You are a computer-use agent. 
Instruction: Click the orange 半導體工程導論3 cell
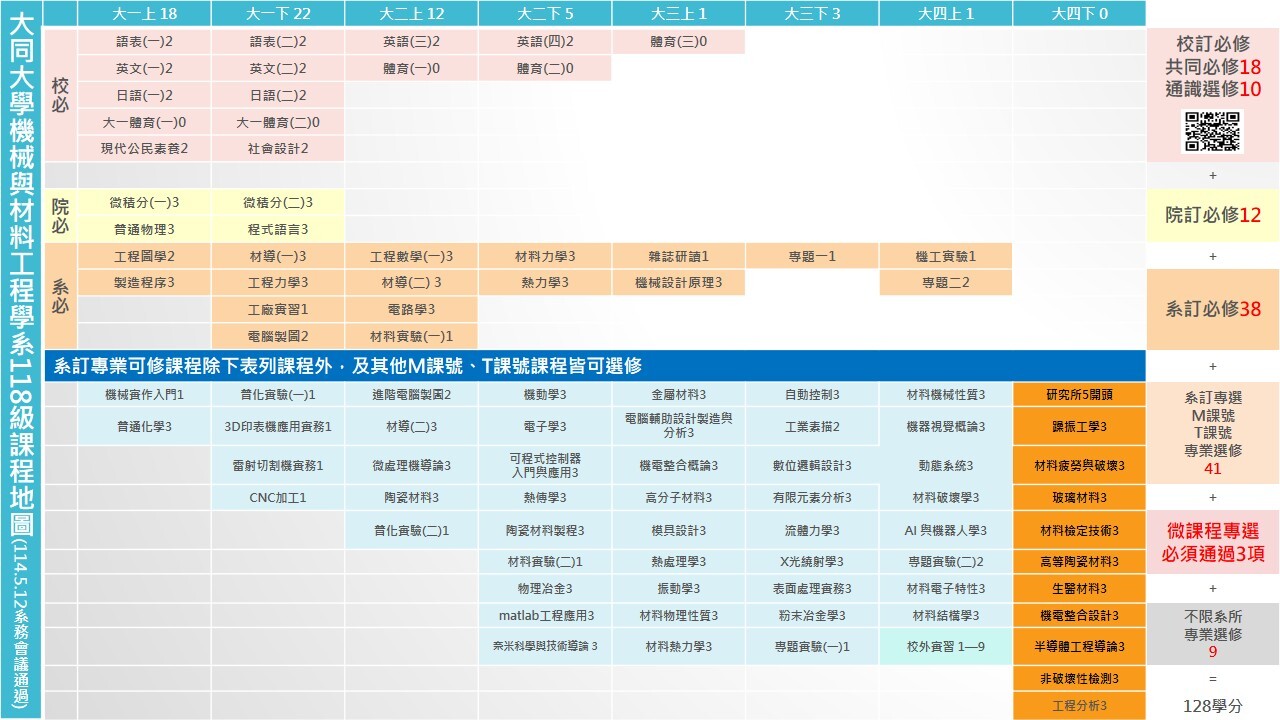tap(1079, 646)
